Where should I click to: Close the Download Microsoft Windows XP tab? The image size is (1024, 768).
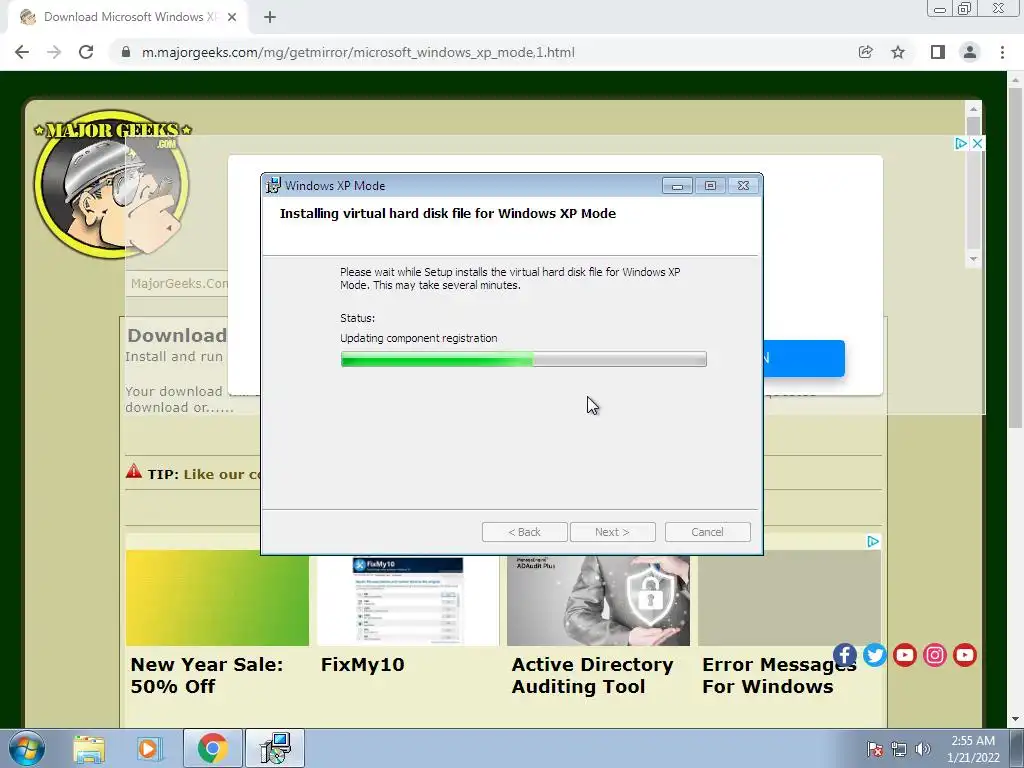232,17
